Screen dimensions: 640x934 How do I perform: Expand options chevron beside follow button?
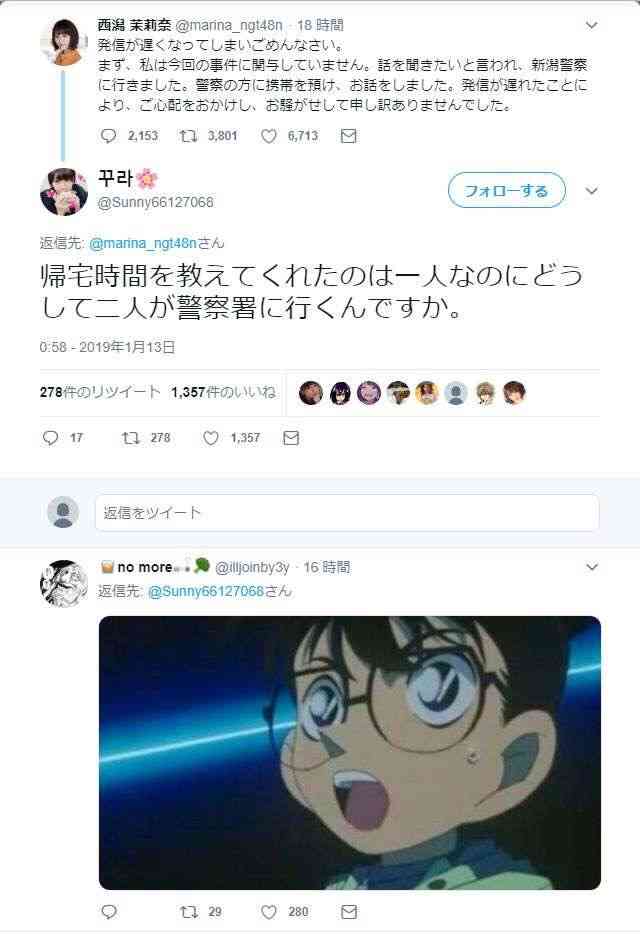tap(591, 191)
